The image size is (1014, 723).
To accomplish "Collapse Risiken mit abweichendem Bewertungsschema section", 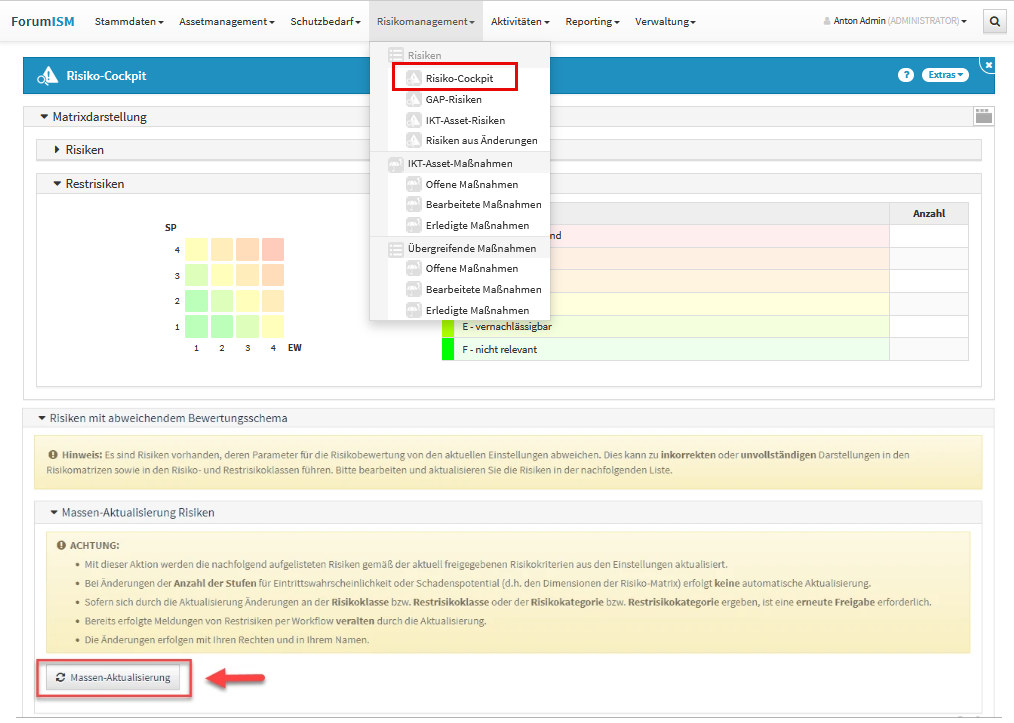I will 42,418.
